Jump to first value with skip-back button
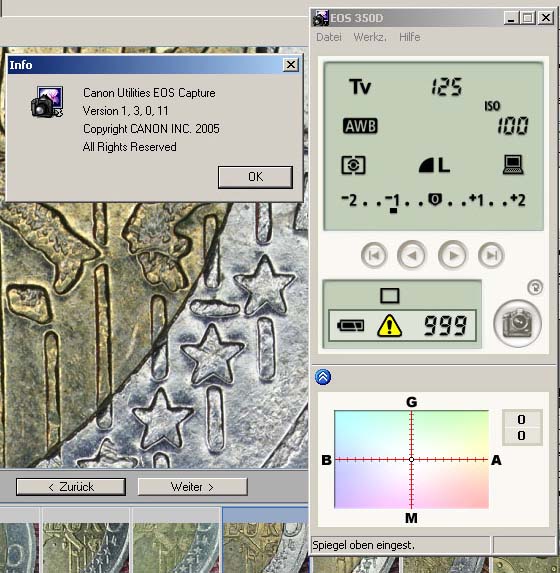The height and width of the screenshot is (573, 560). [x=374, y=255]
